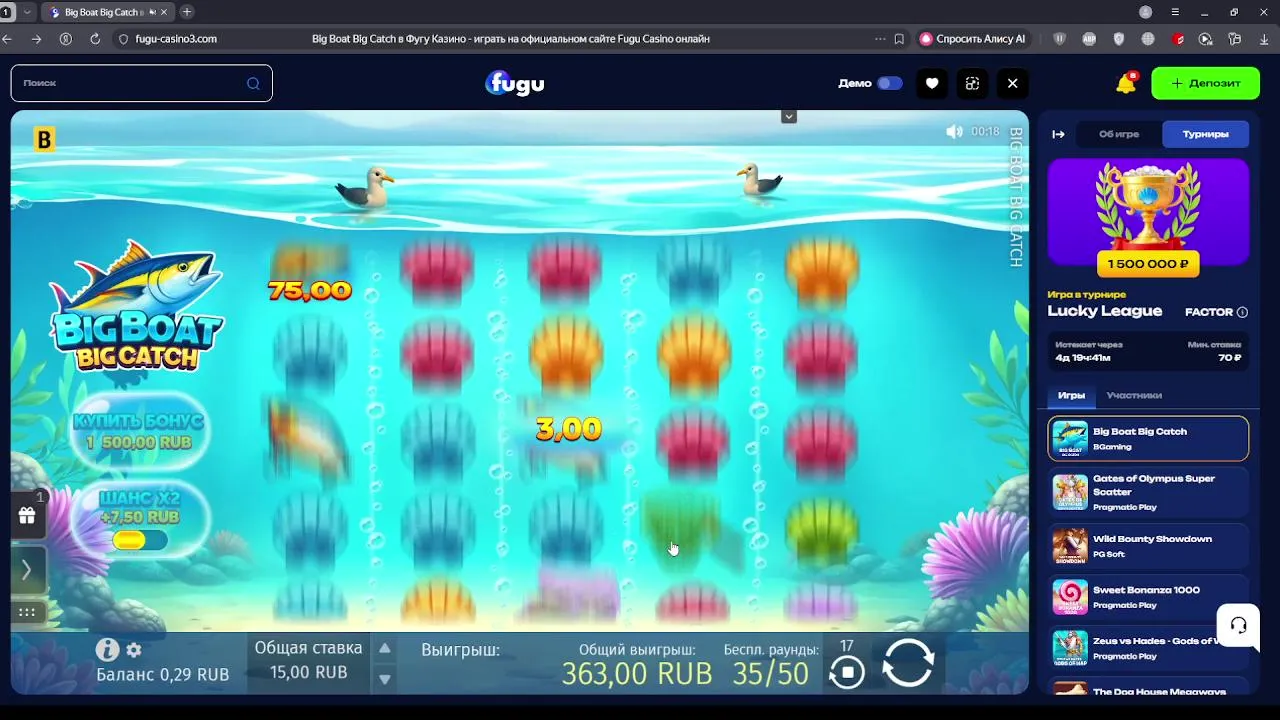Add game to favorites with heart icon
The width and height of the screenshot is (1280, 720).
[x=932, y=83]
